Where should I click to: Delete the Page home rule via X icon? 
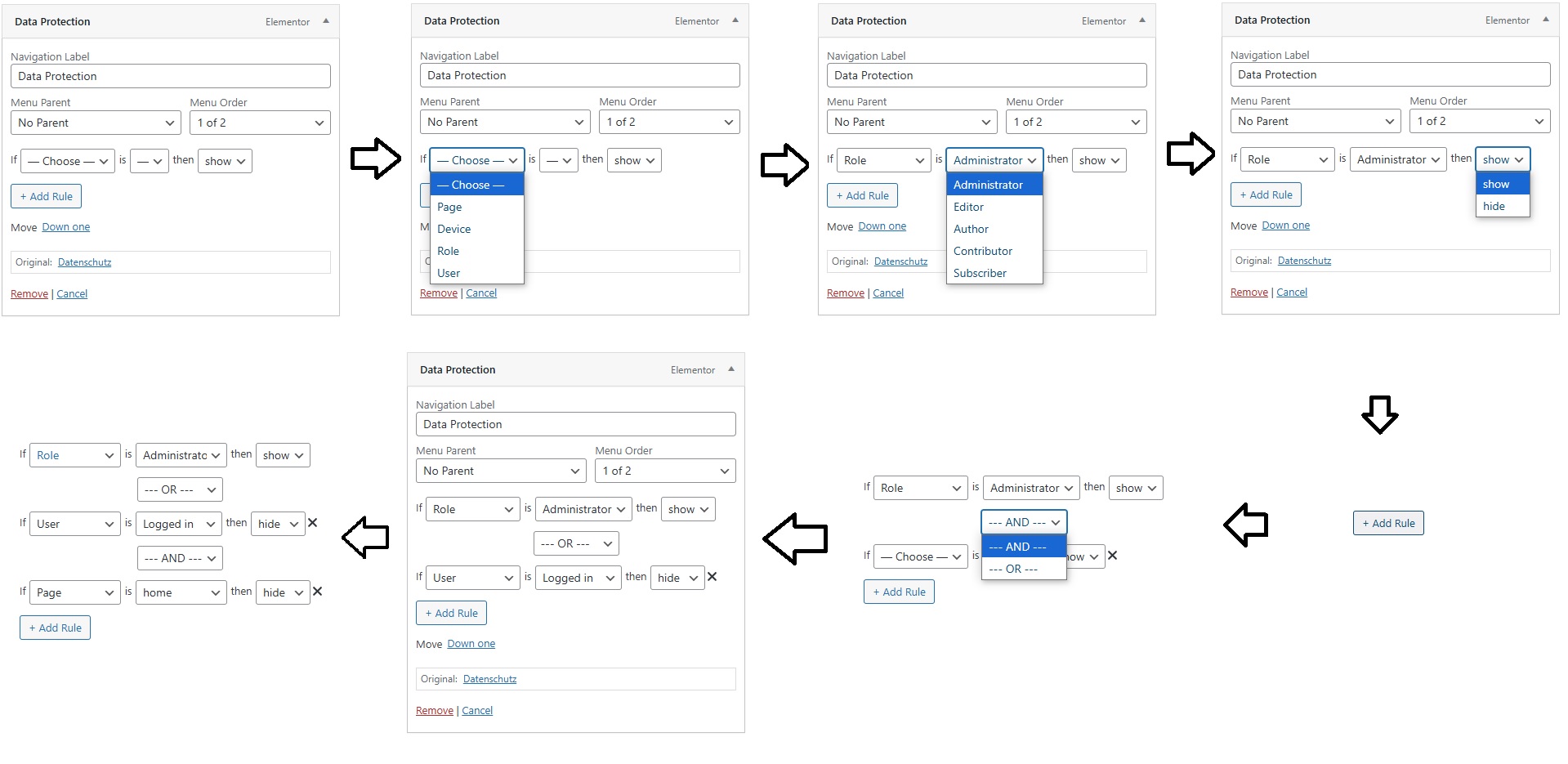pyautogui.click(x=317, y=592)
